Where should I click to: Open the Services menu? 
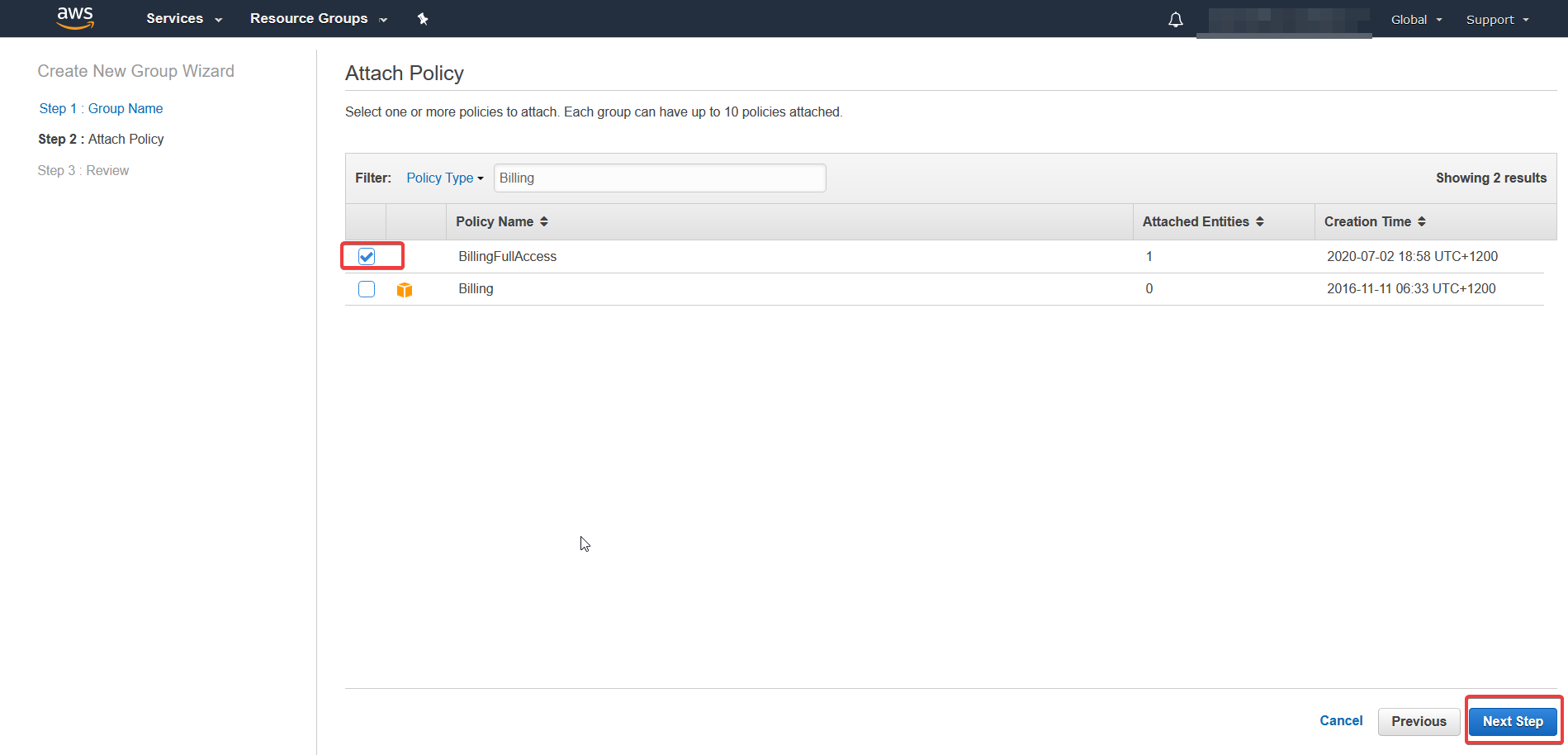coord(182,18)
